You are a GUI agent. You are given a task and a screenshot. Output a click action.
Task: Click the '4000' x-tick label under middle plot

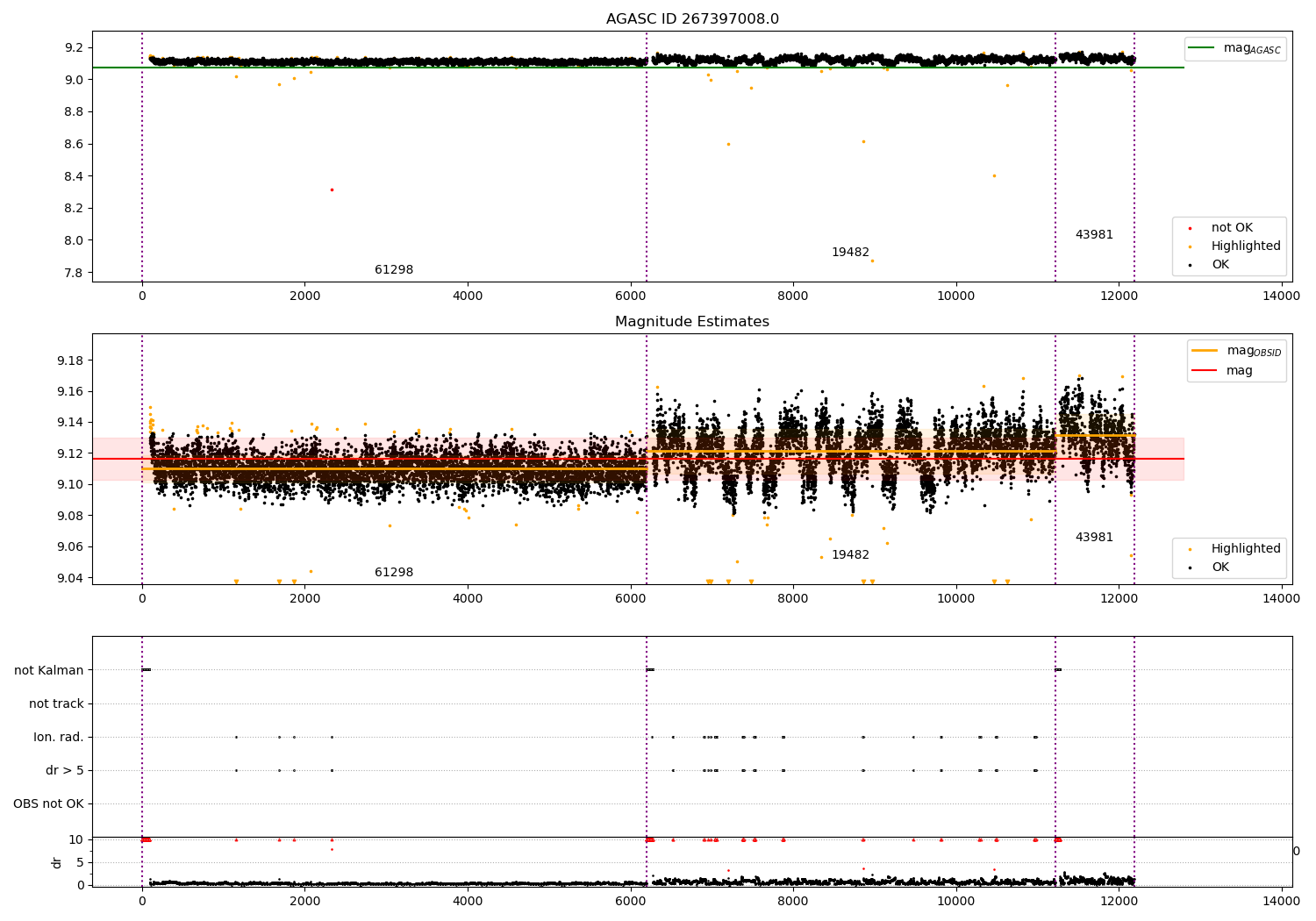click(468, 599)
